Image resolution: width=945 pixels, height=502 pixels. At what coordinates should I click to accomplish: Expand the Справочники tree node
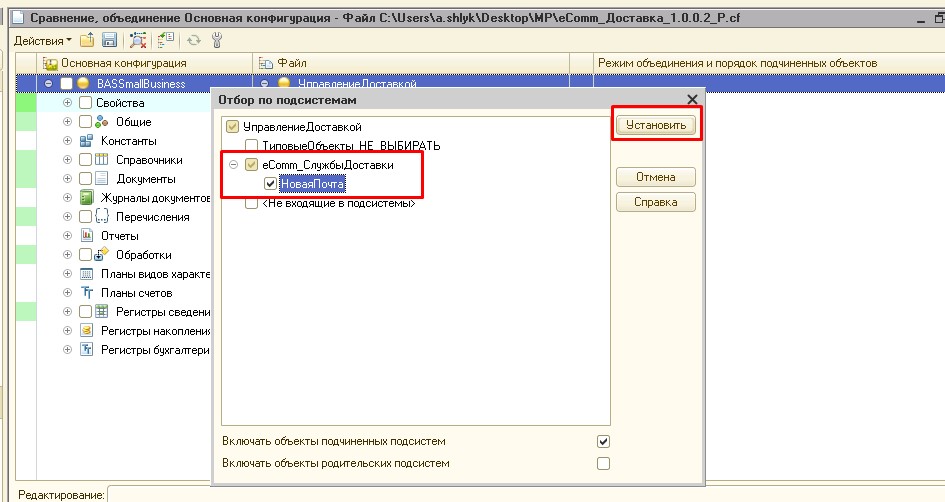click(x=68, y=160)
